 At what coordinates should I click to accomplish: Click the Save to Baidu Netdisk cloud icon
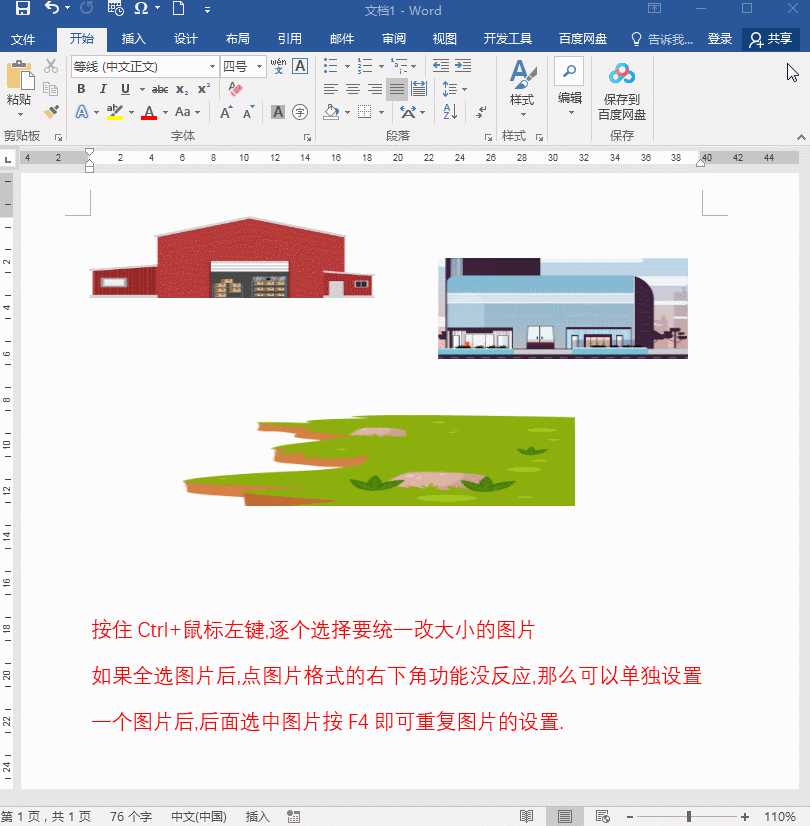621,74
